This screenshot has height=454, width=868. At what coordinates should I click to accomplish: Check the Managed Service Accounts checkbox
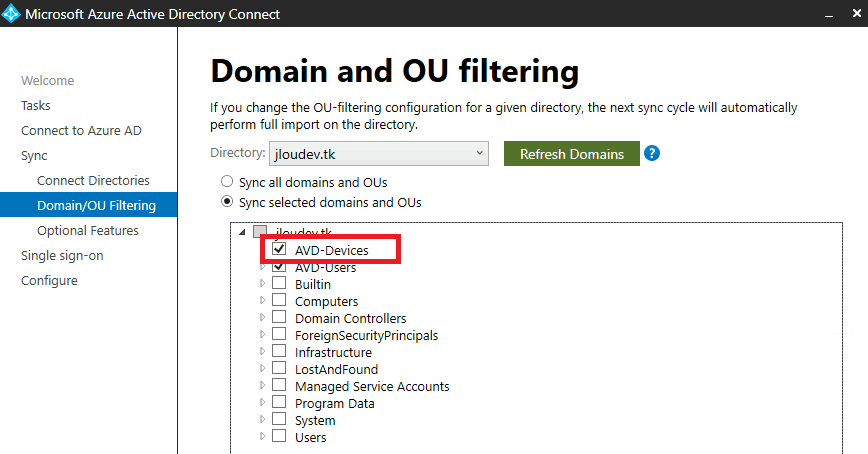pyautogui.click(x=279, y=385)
